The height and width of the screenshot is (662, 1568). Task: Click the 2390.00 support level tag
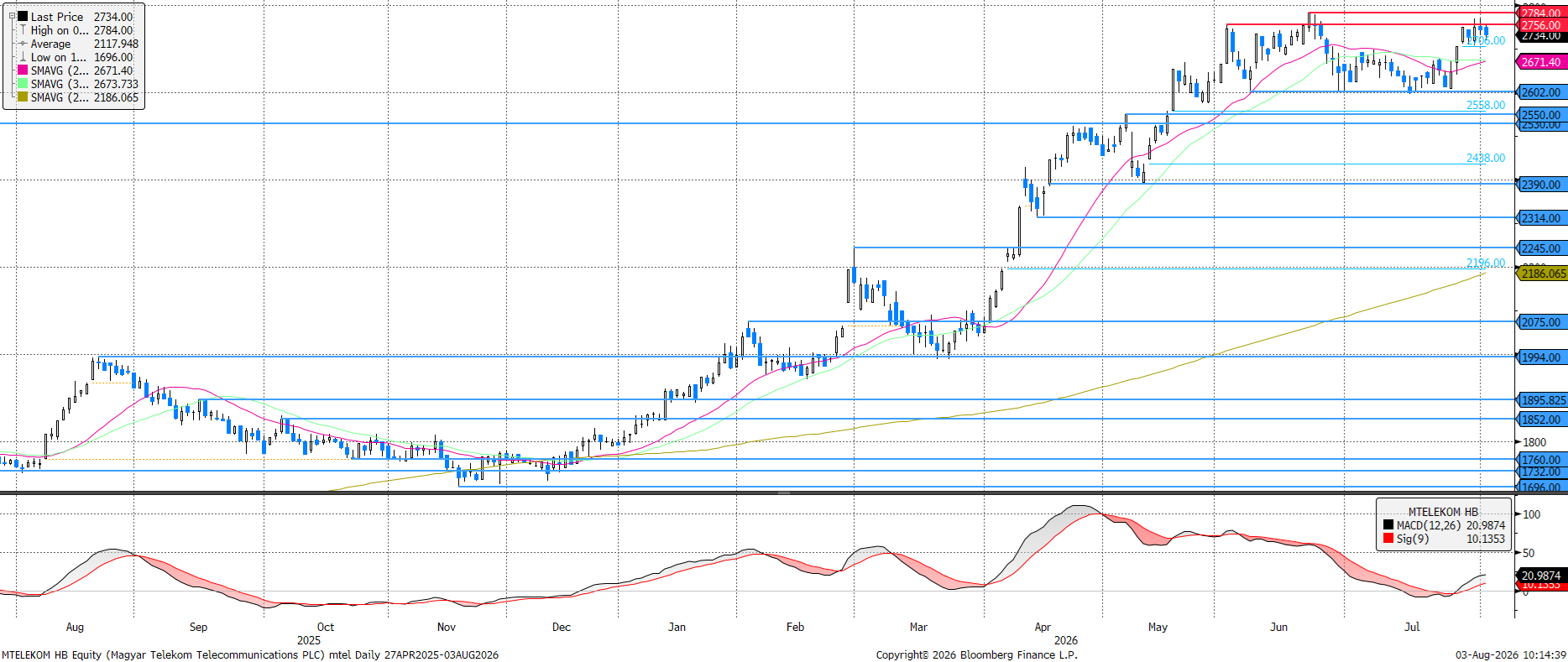click(1542, 185)
